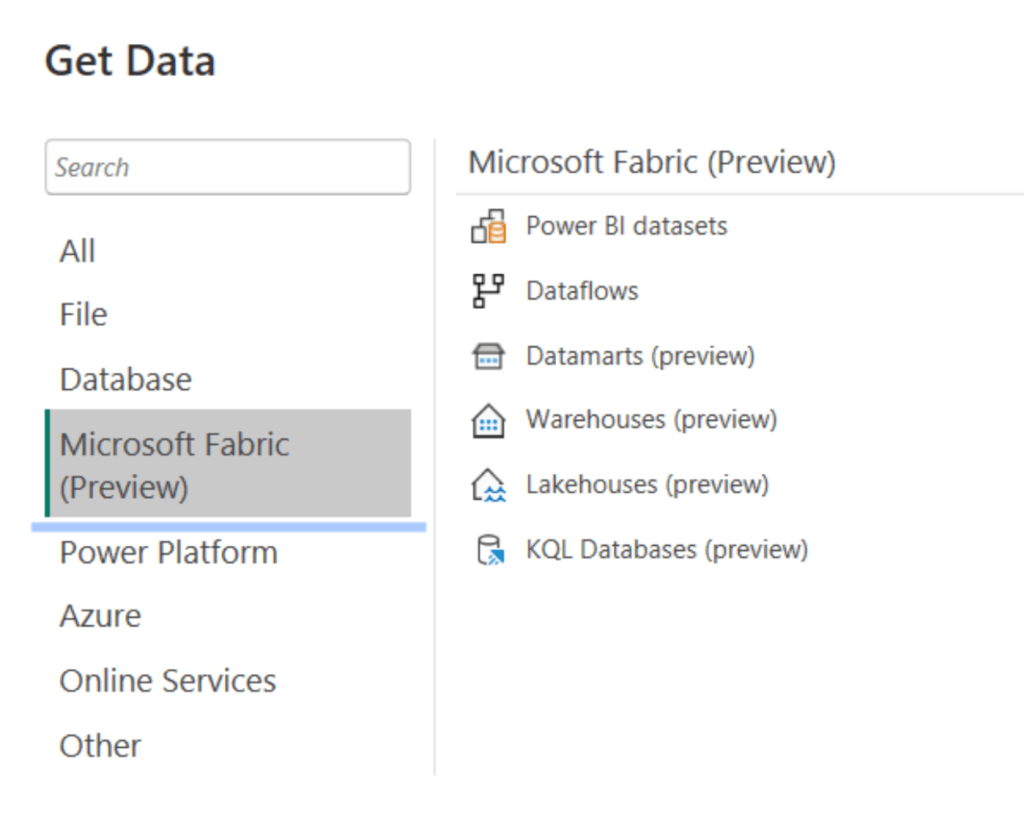Click inside the Search field
Screen dimensions: 1024x819
click(227, 167)
